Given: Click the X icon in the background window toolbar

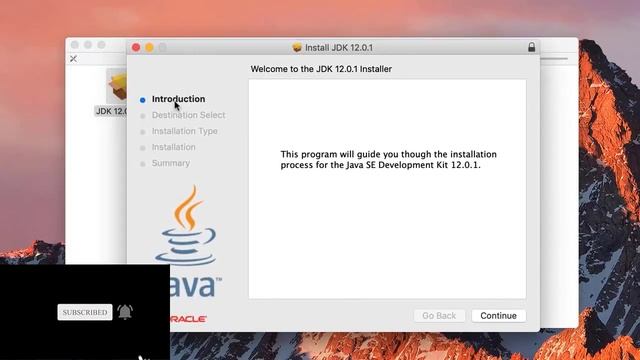Looking at the screenshot, I should coord(73,59).
